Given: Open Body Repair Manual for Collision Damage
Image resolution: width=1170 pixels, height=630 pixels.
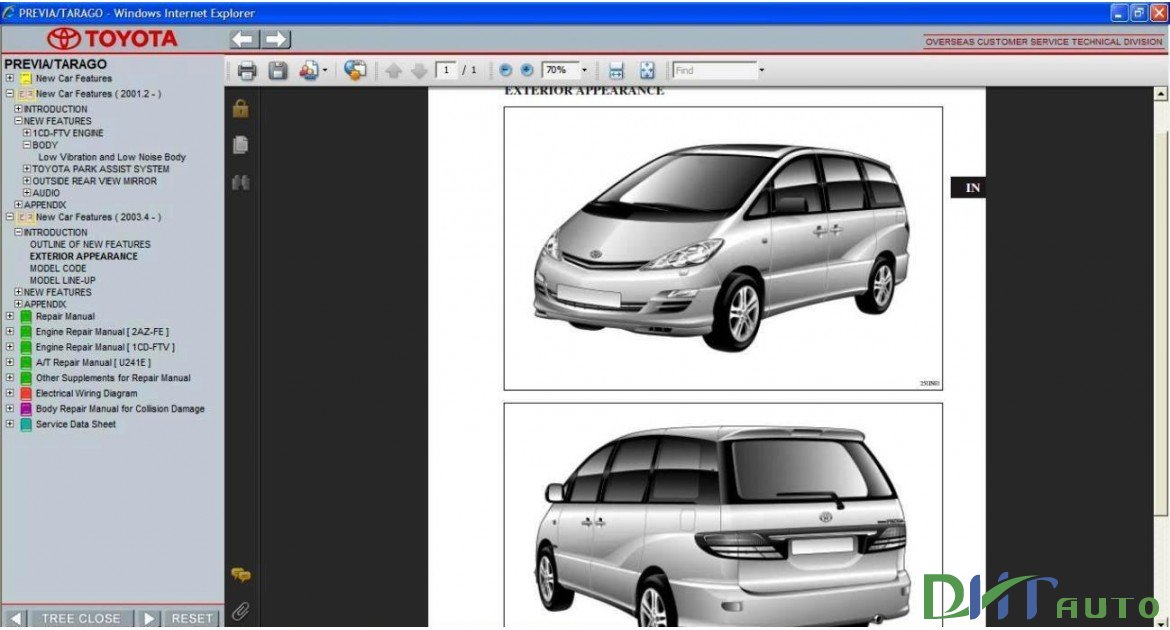Looking at the screenshot, I should pyautogui.click(x=120, y=408).
